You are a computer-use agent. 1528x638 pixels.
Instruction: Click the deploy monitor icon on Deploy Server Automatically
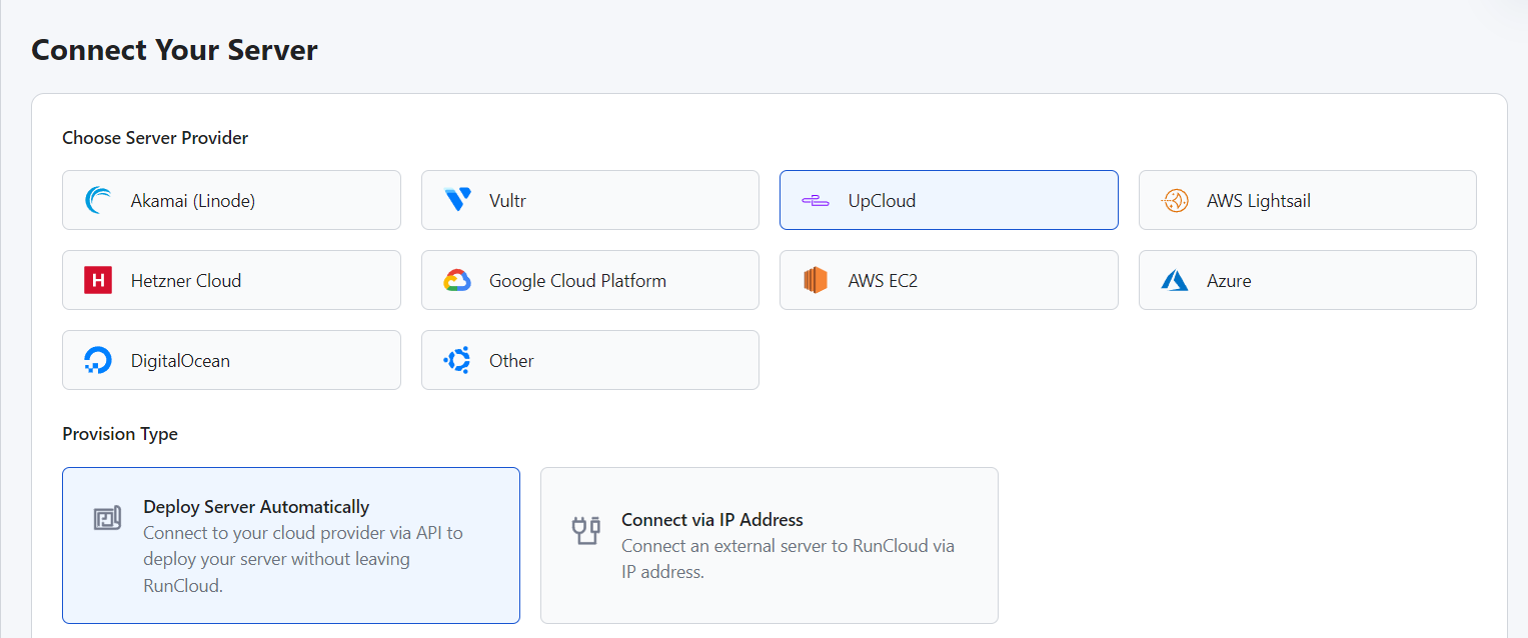107,519
